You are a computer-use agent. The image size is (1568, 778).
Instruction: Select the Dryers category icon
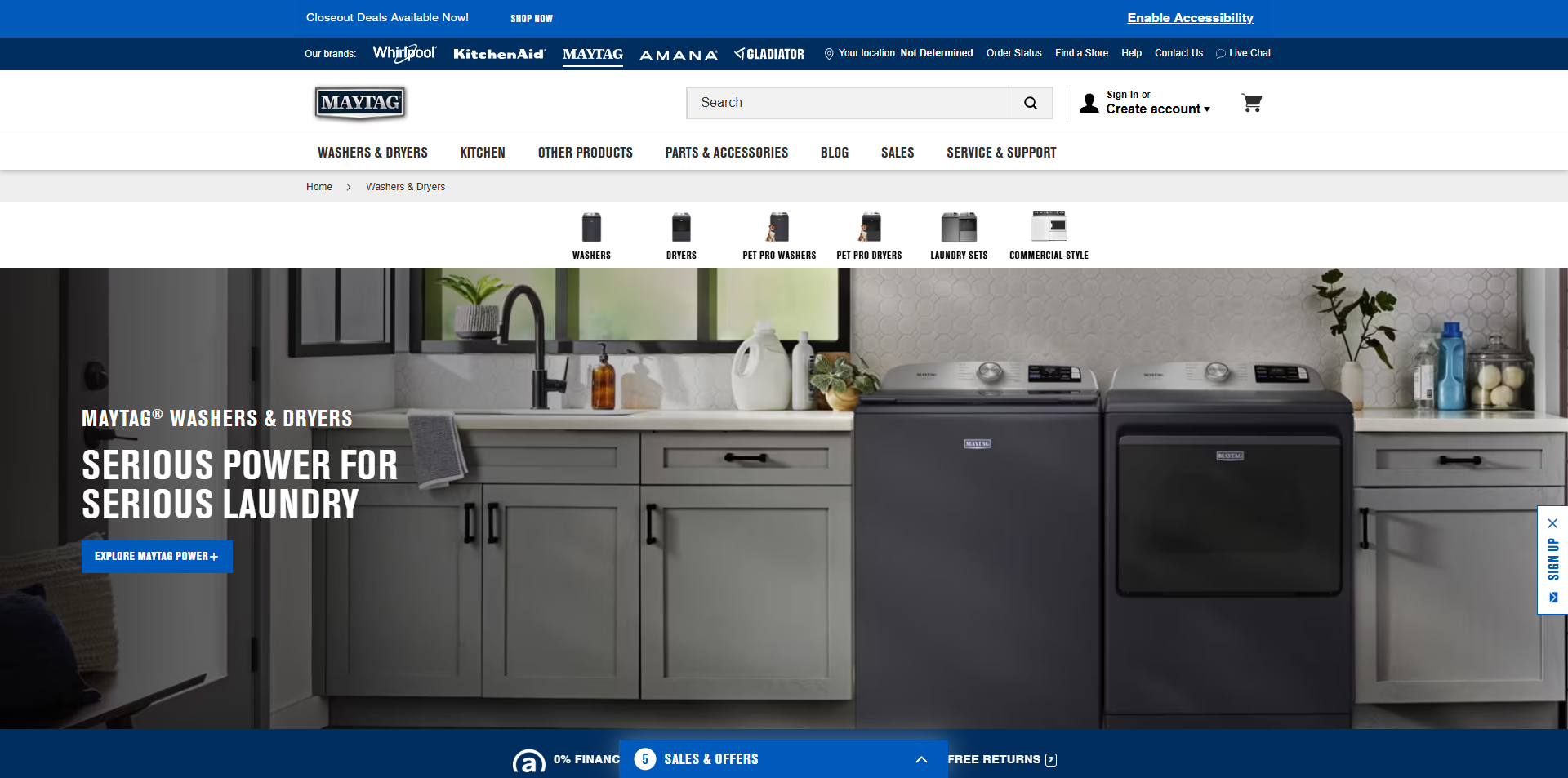[x=681, y=235]
